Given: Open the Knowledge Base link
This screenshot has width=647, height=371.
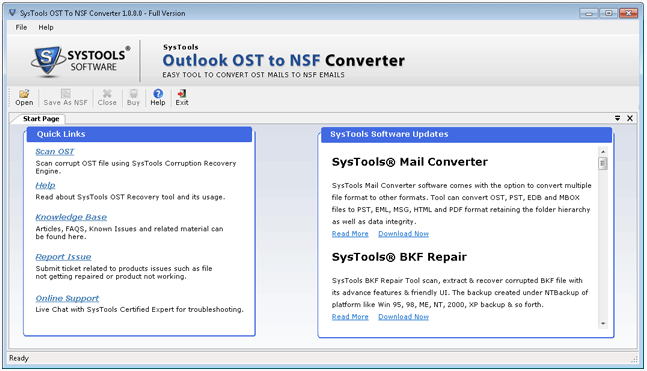Looking at the screenshot, I should 71,217.
